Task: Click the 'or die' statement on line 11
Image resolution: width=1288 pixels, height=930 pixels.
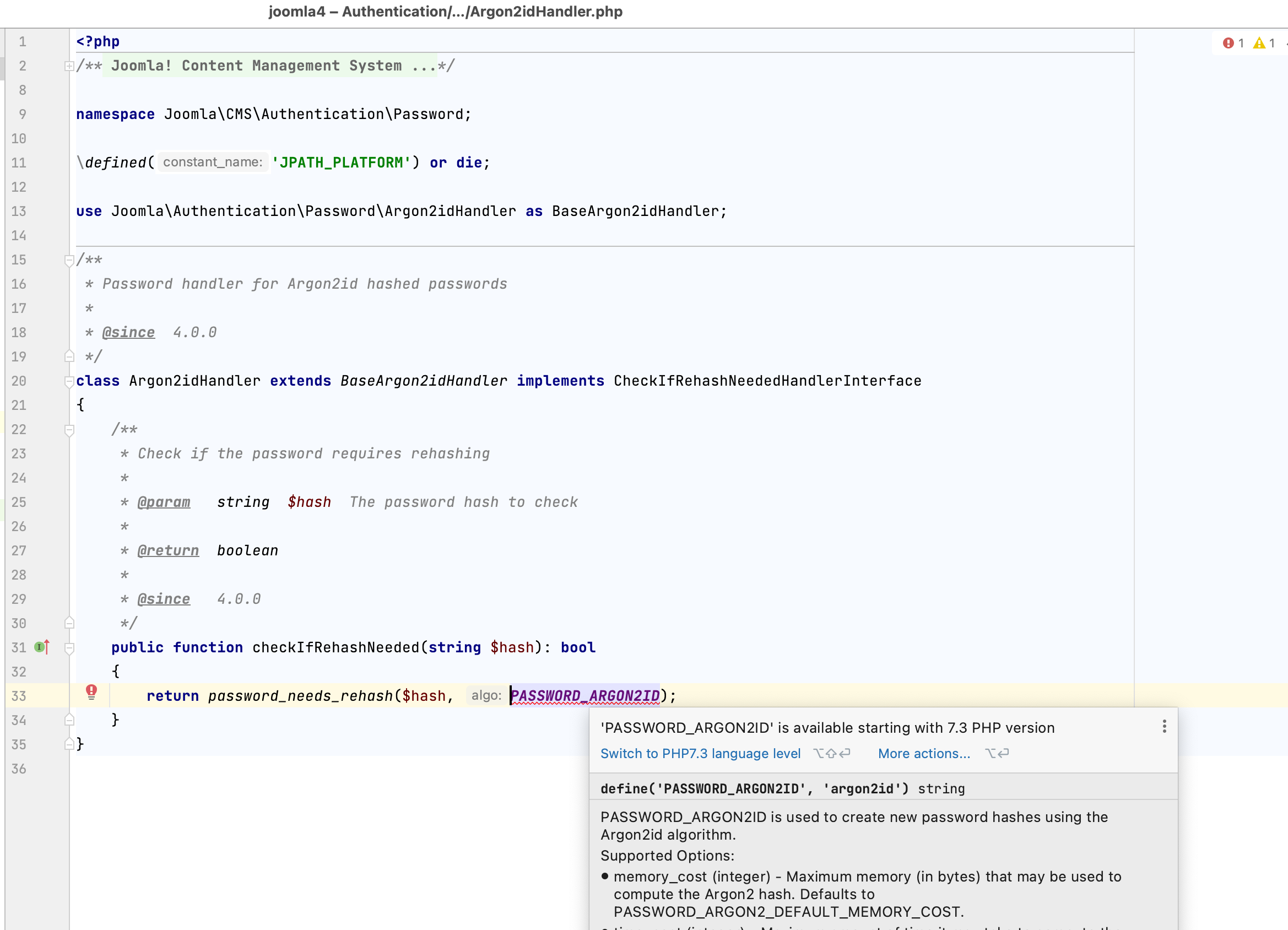Action: (456, 163)
